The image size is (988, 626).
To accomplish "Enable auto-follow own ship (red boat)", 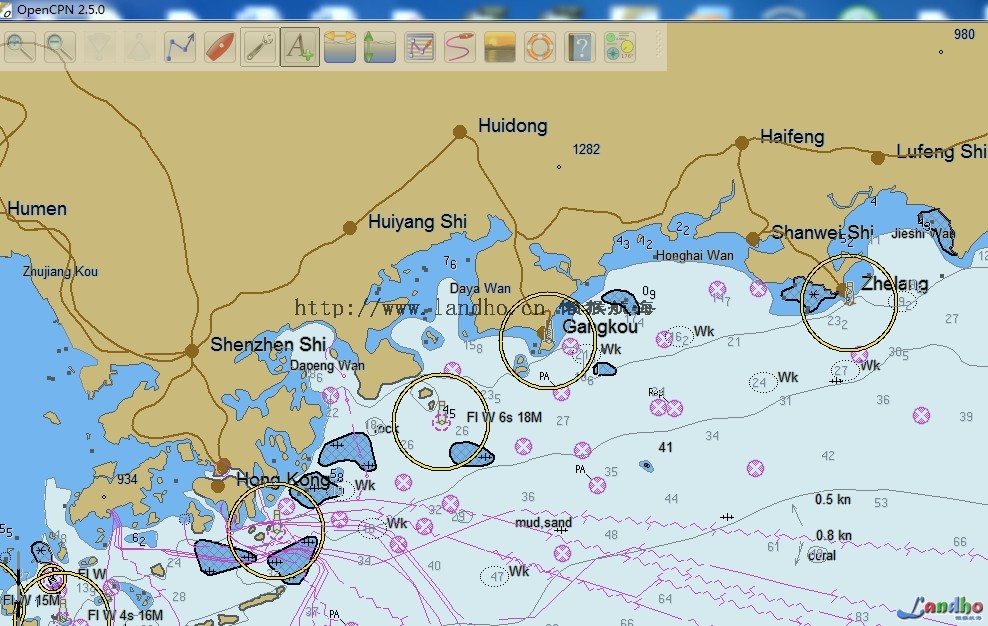I will click(x=220, y=47).
